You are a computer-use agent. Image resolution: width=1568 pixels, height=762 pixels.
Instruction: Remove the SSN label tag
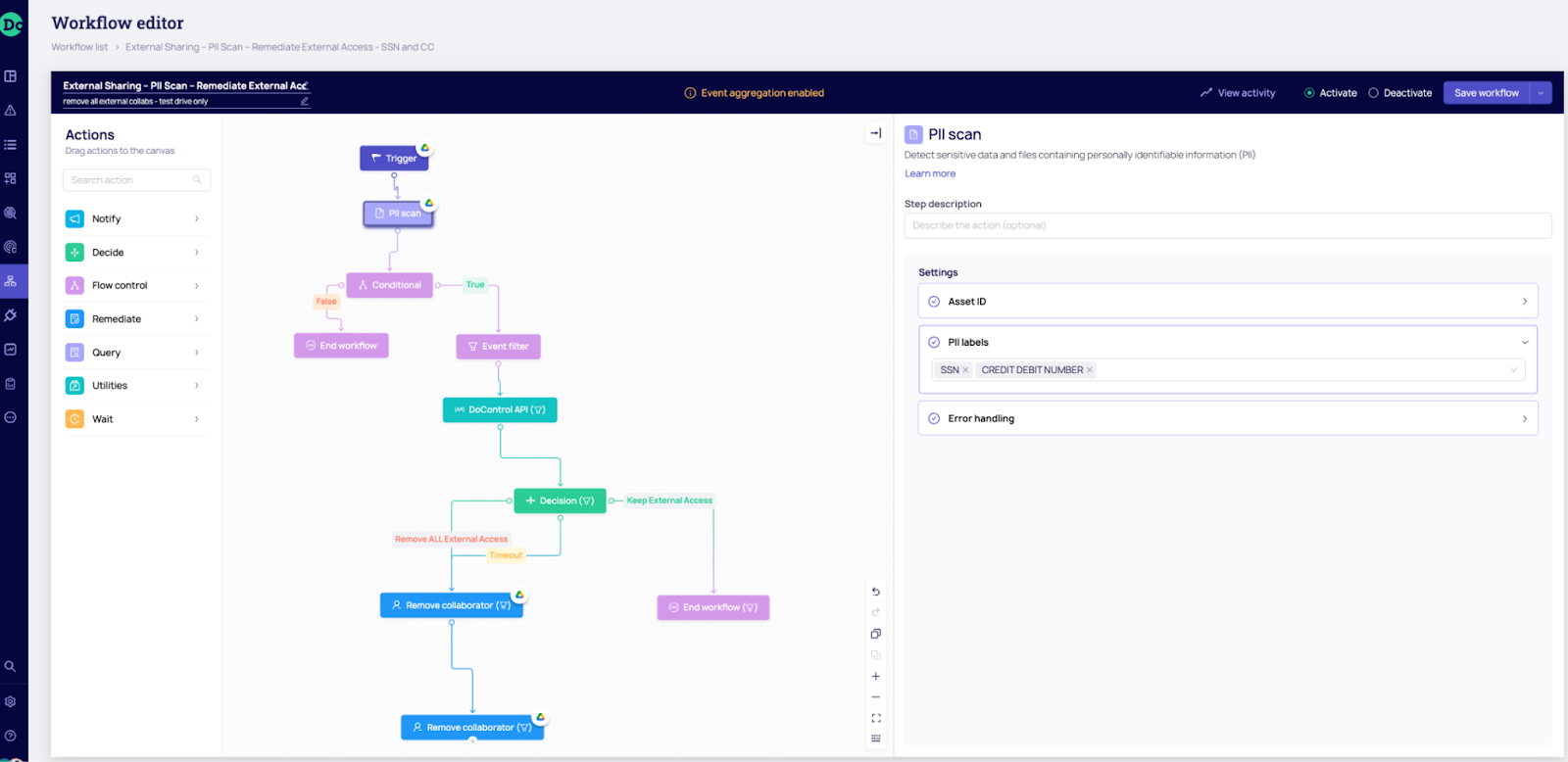coord(965,370)
